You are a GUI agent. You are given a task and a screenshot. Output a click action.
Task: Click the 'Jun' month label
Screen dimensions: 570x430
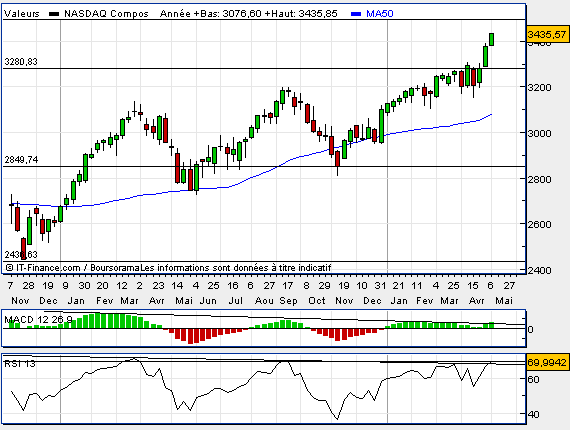point(208,301)
